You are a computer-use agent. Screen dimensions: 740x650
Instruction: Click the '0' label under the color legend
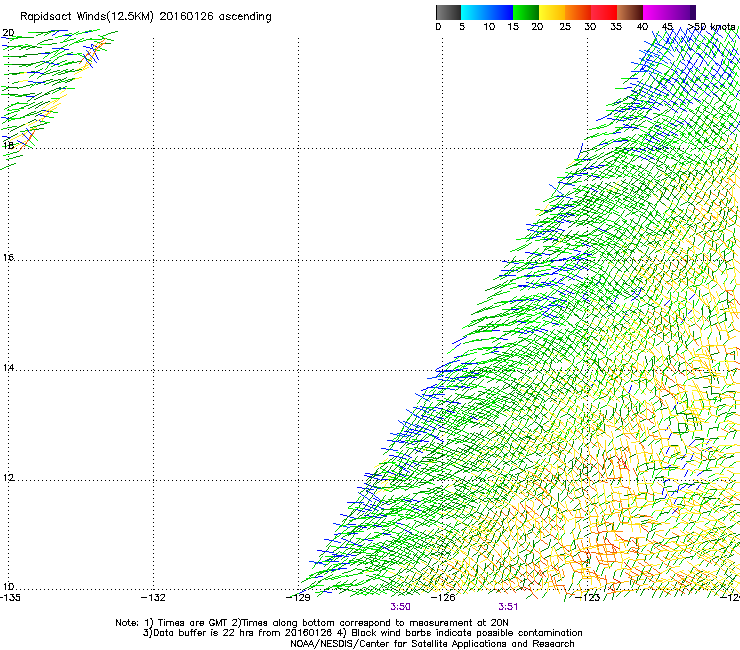438,27
